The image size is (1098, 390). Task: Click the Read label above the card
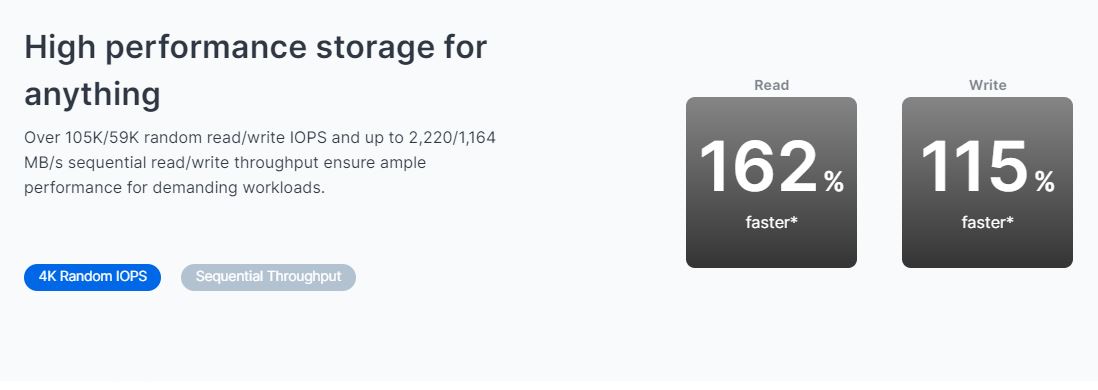(x=771, y=85)
